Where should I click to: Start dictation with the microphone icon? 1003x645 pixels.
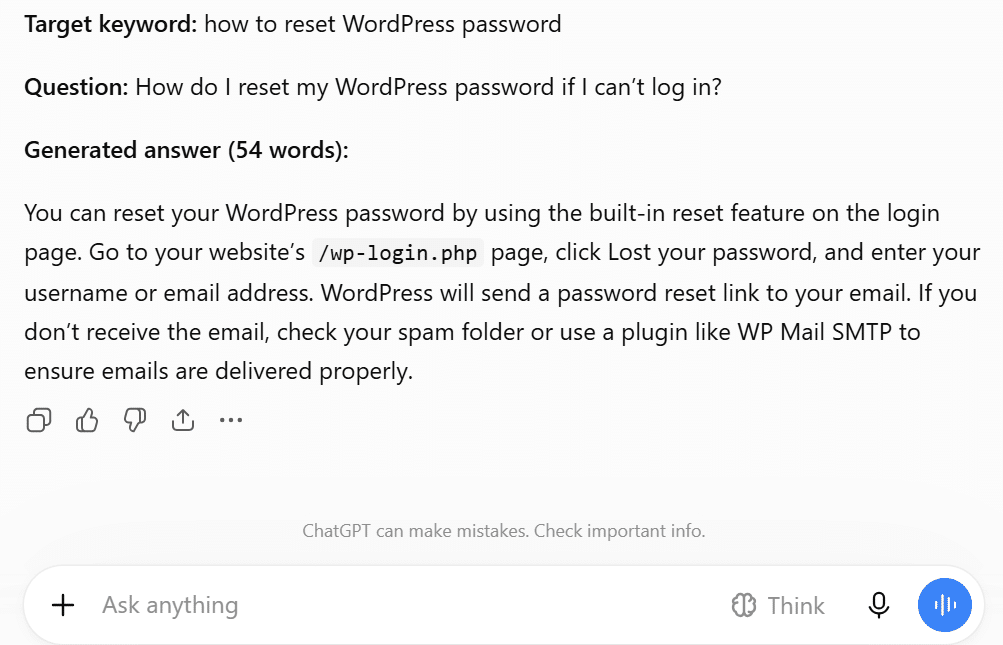point(879,605)
